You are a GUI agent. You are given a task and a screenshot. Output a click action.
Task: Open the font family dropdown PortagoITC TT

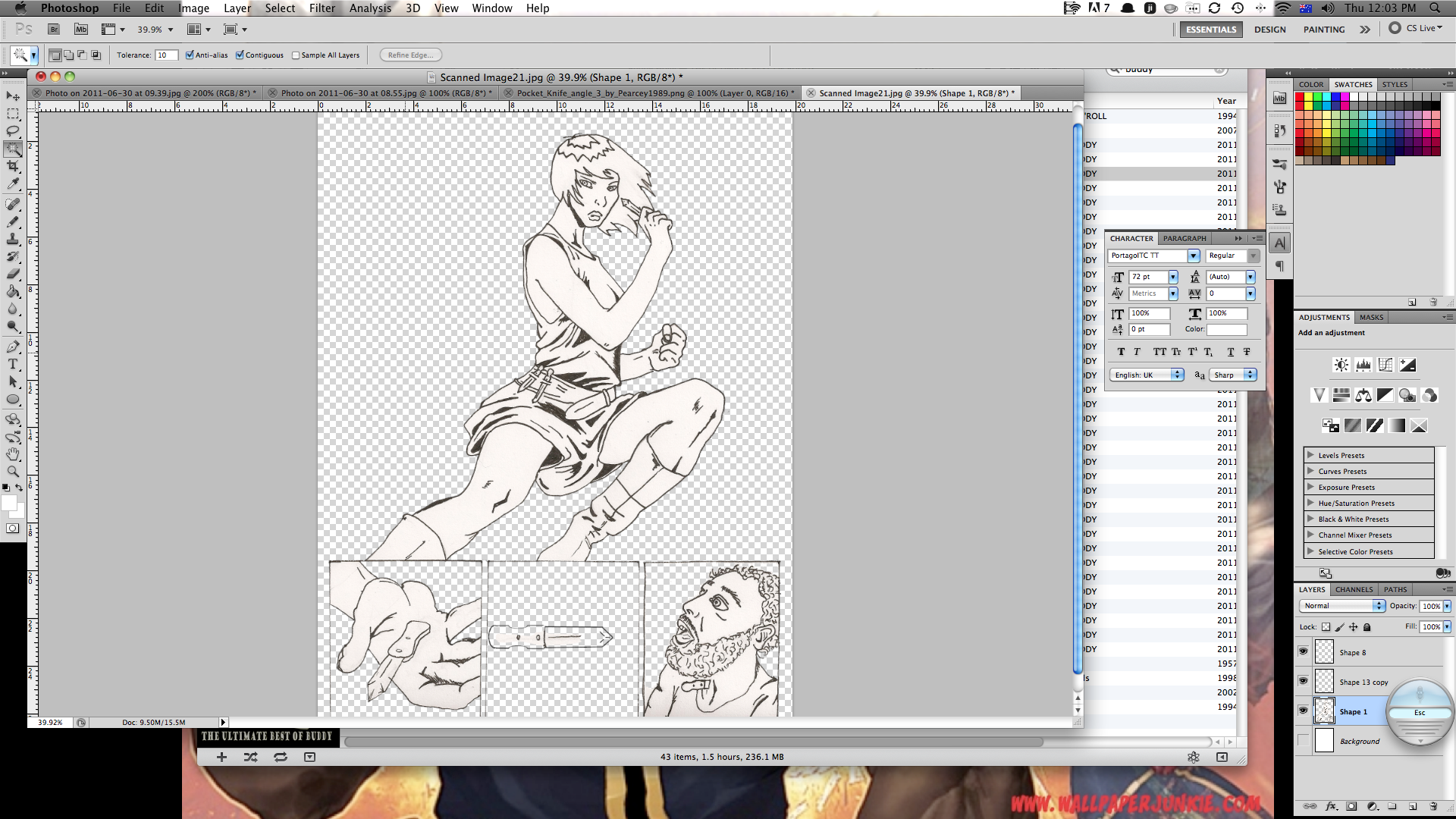click(1194, 256)
